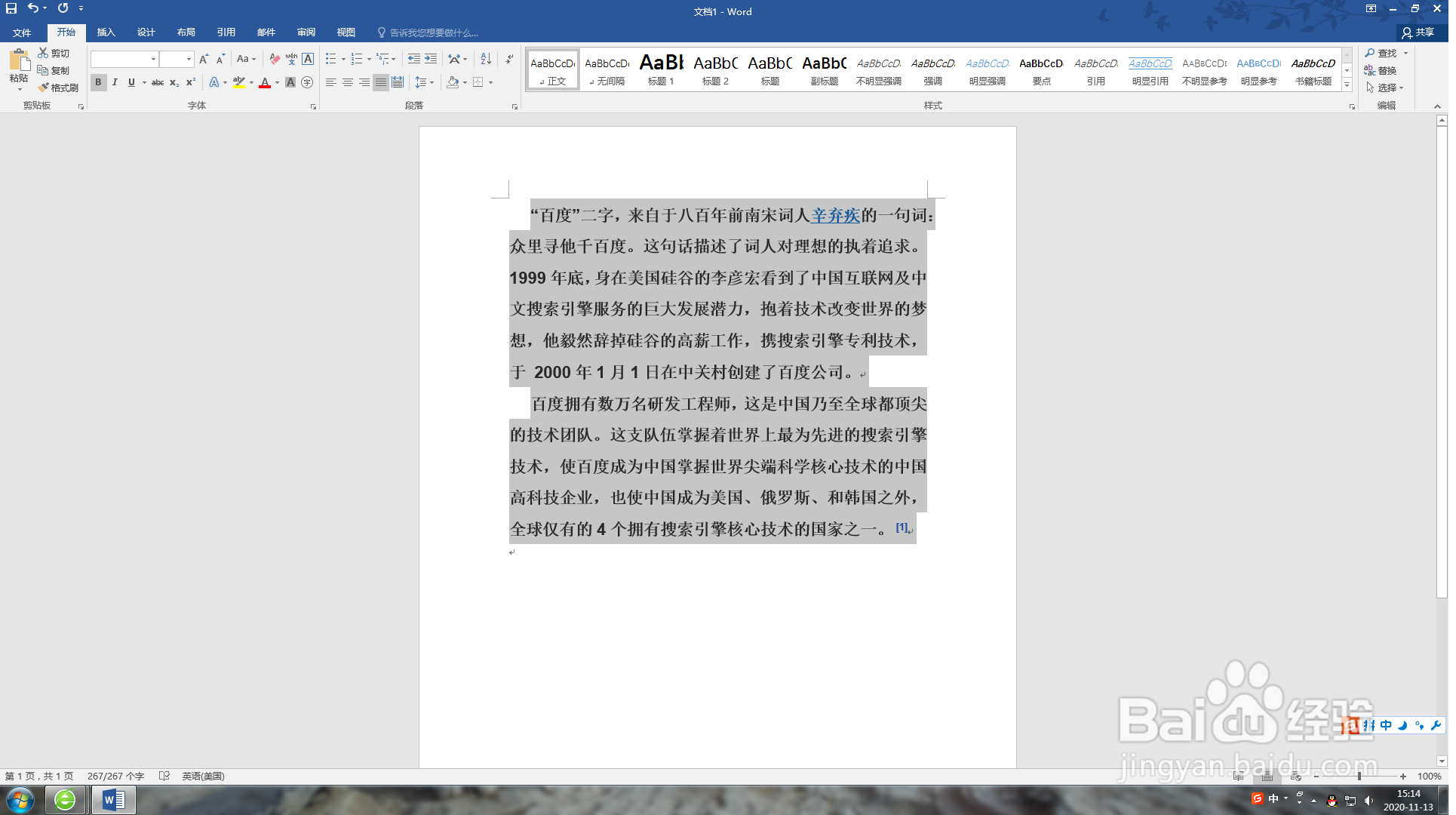This screenshot has height=815, width=1456.
Task: Switch to Review (审阅) tab
Action: pos(306,32)
